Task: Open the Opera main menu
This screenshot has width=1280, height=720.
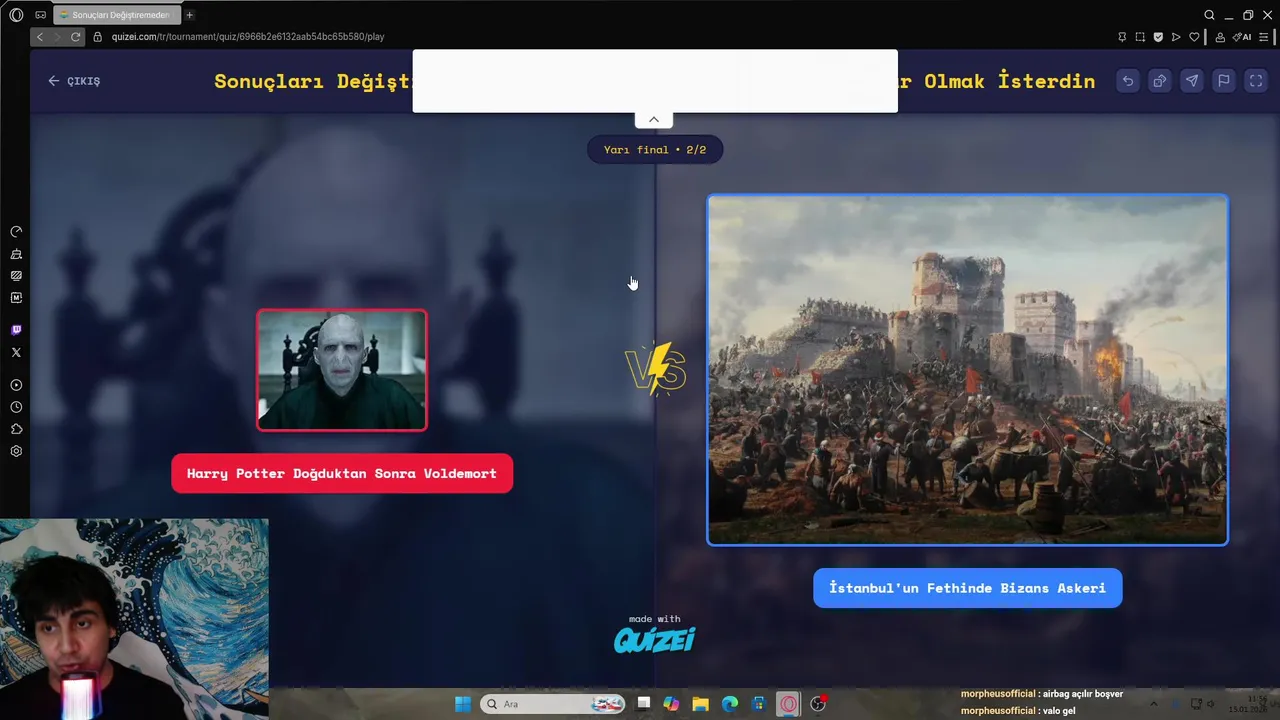Action: [16, 15]
